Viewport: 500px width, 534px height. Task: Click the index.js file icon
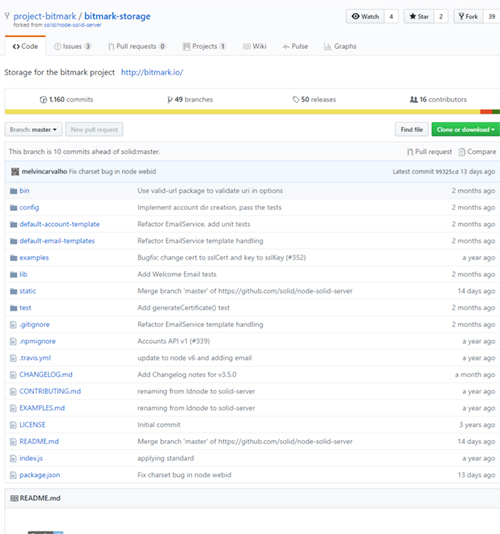(x=13, y=458)
